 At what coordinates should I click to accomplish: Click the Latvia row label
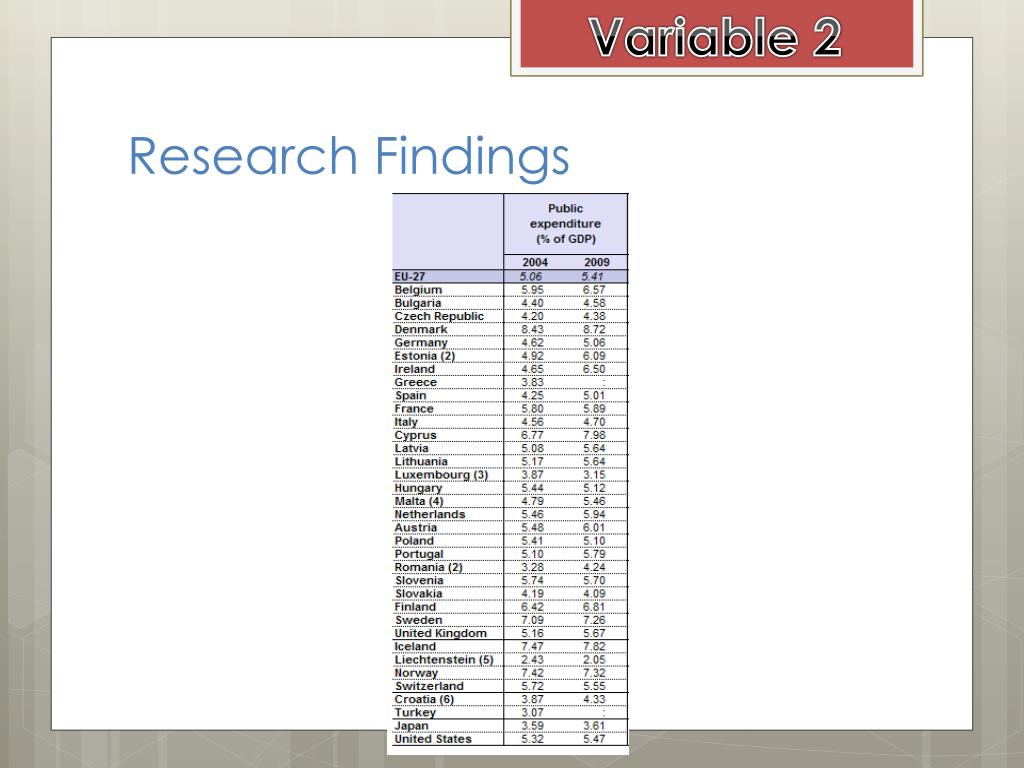pos(411,448)
